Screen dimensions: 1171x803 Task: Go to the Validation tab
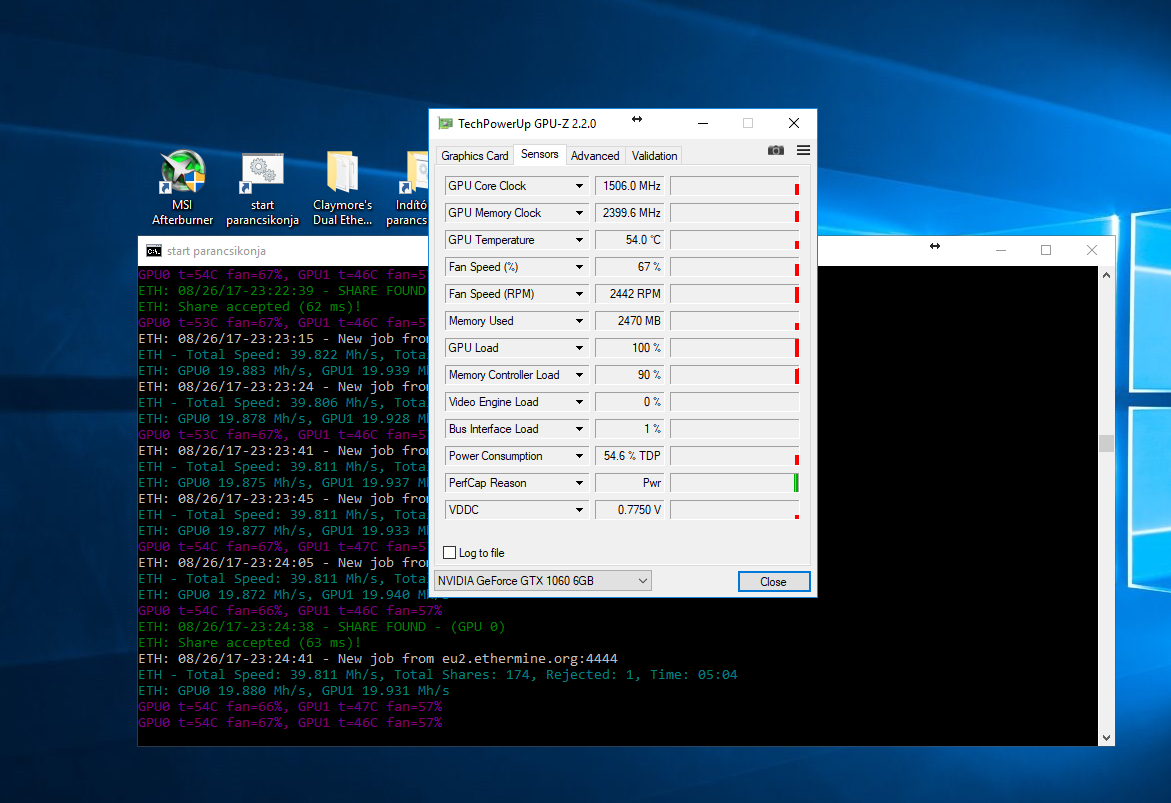click(655, 156)
